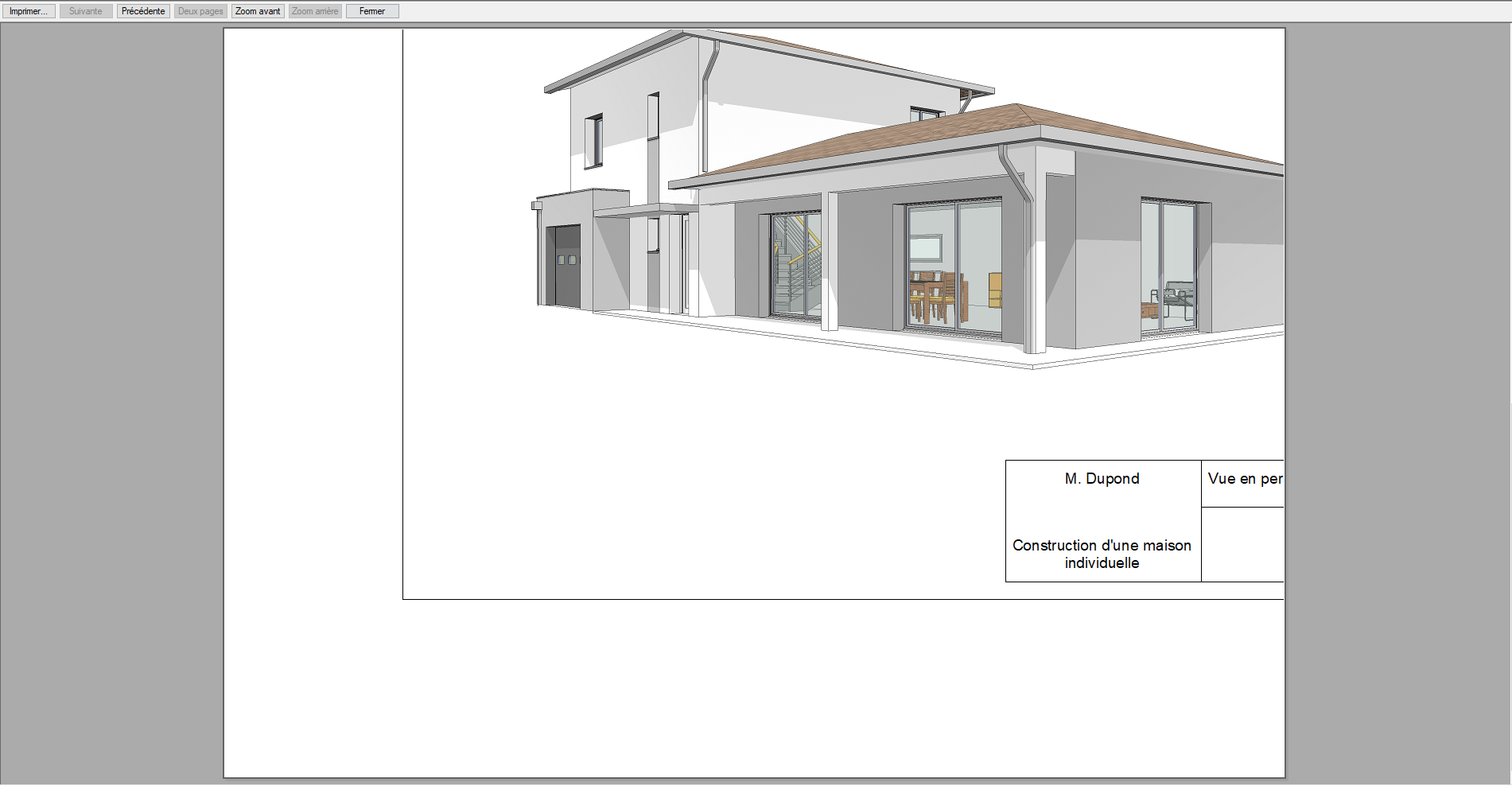This screenshot has width=1512, height=786.
Task: Click the Zoom arrière button
Action: (x=315, y=11)
